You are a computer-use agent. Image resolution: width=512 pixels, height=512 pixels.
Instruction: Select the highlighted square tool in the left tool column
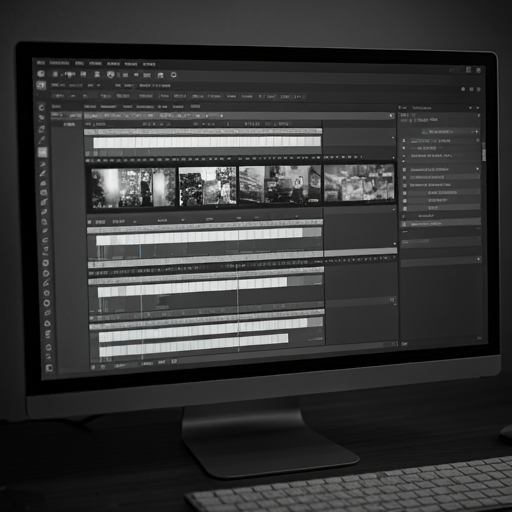(x=42, y=152)
